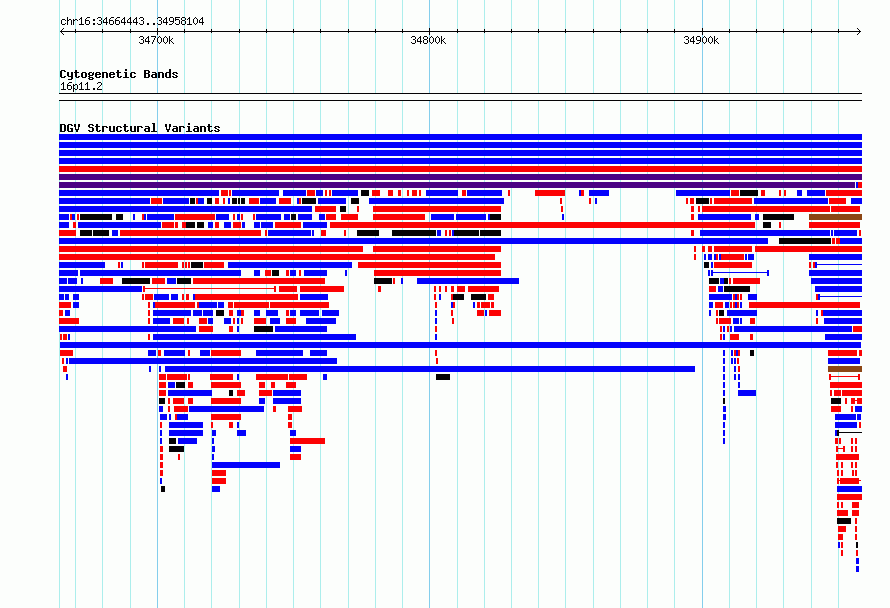Click the longer brown variant bar at right edge
890x608 pixels.
tap(836, 217)
